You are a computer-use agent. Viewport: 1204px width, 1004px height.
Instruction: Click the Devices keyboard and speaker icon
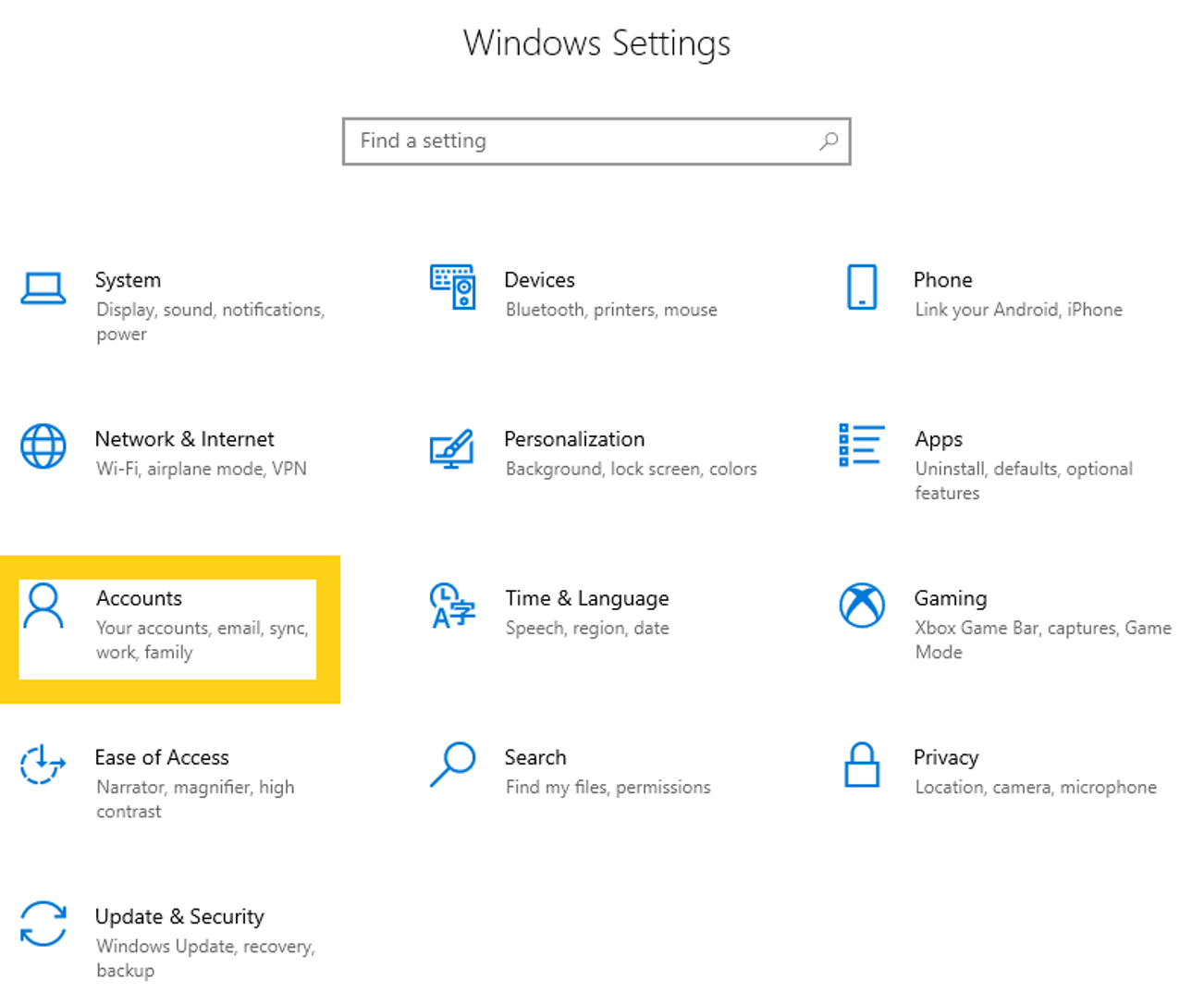click(453, 288)
